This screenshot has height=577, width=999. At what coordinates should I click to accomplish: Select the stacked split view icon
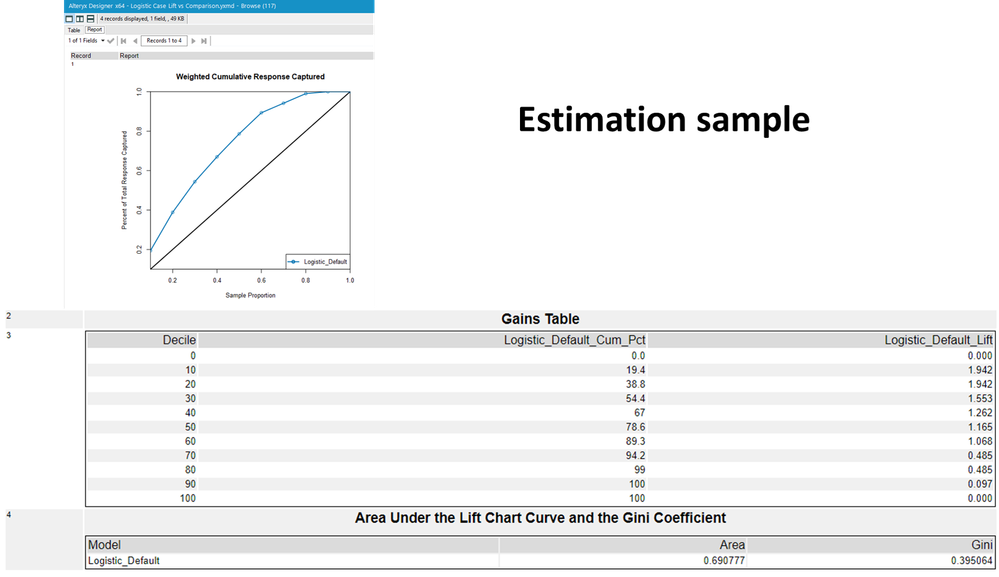coord(90,19)
